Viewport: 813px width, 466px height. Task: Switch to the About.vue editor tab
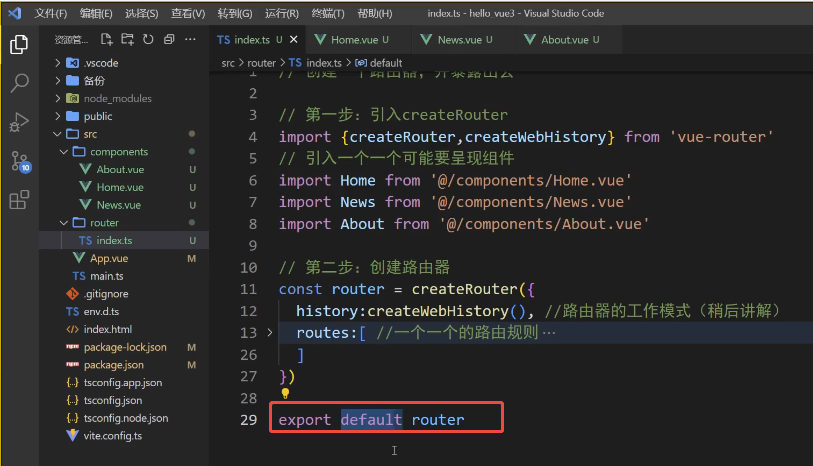(569, 39)
